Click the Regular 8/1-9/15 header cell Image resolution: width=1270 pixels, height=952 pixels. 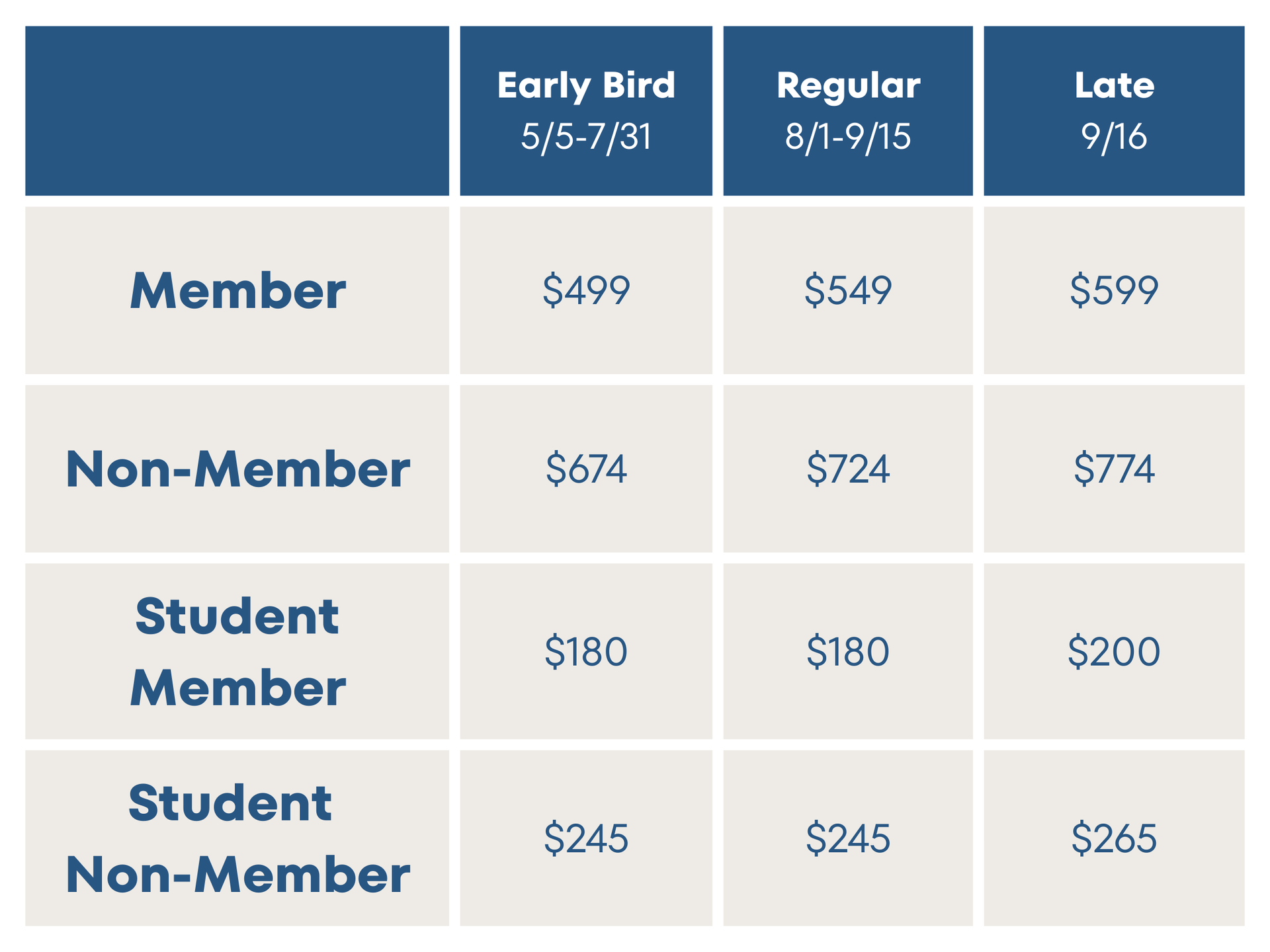[848, 111]
